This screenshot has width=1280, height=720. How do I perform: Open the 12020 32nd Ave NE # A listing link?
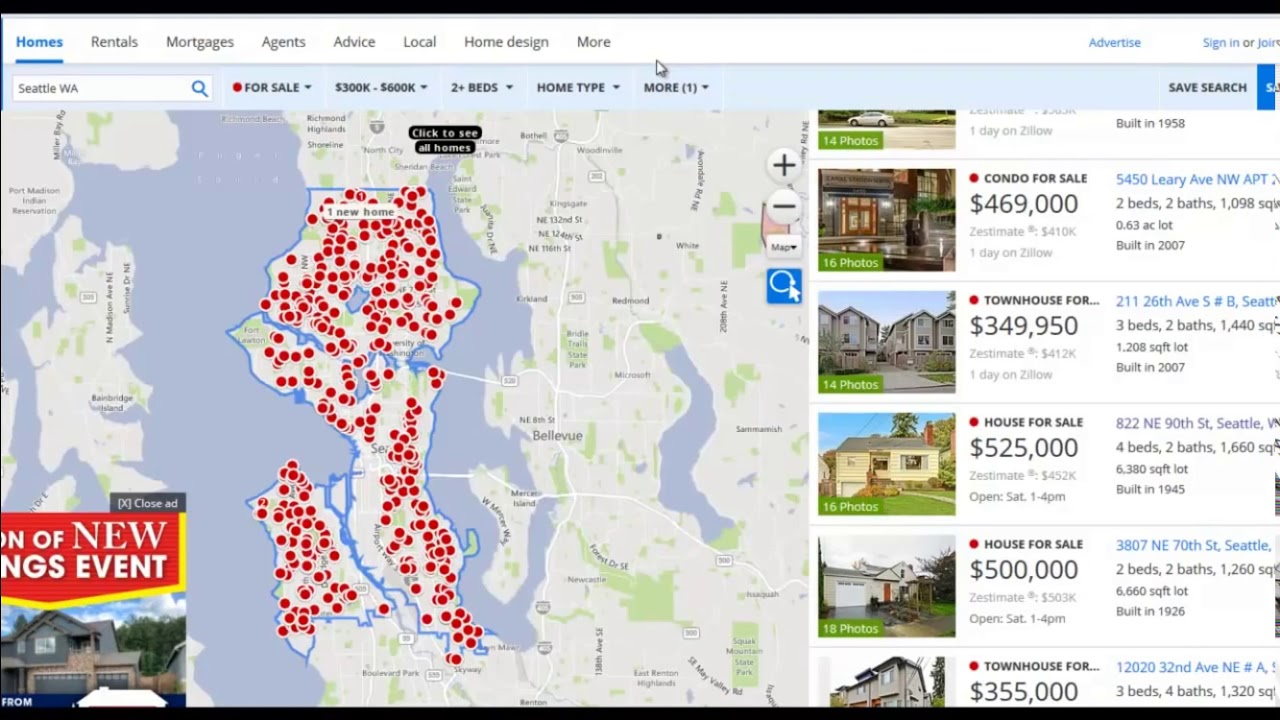[1197, 668]
